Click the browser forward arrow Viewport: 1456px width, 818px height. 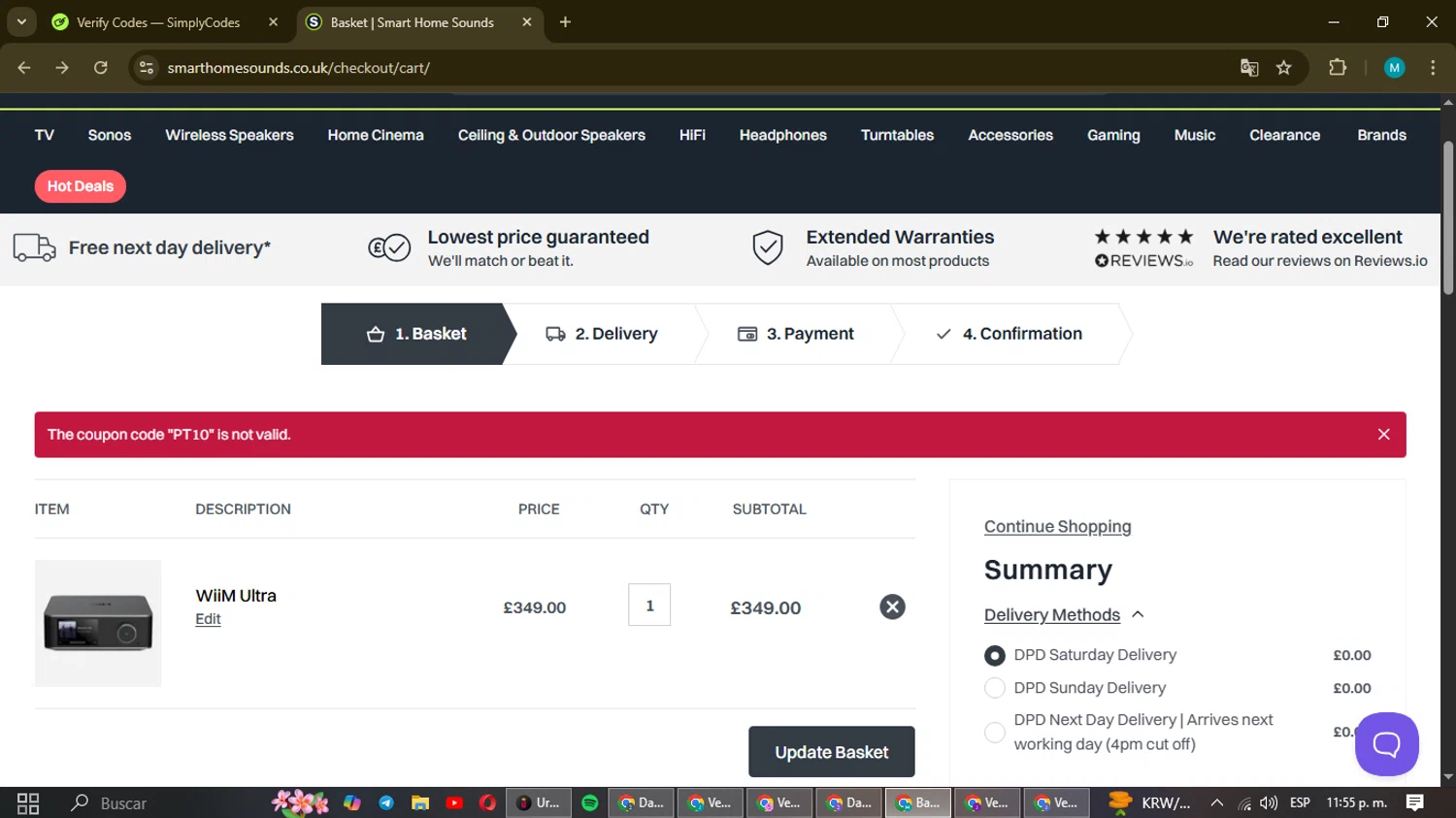[x=62, y=68]
